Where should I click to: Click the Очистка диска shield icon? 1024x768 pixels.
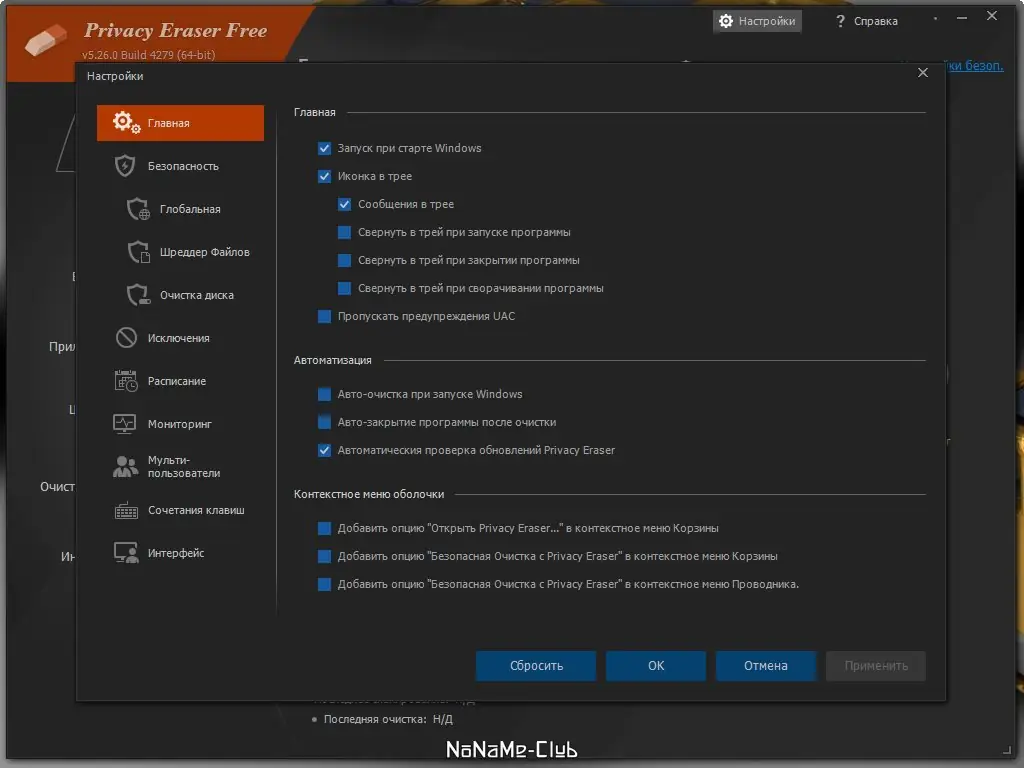(138, 295)
